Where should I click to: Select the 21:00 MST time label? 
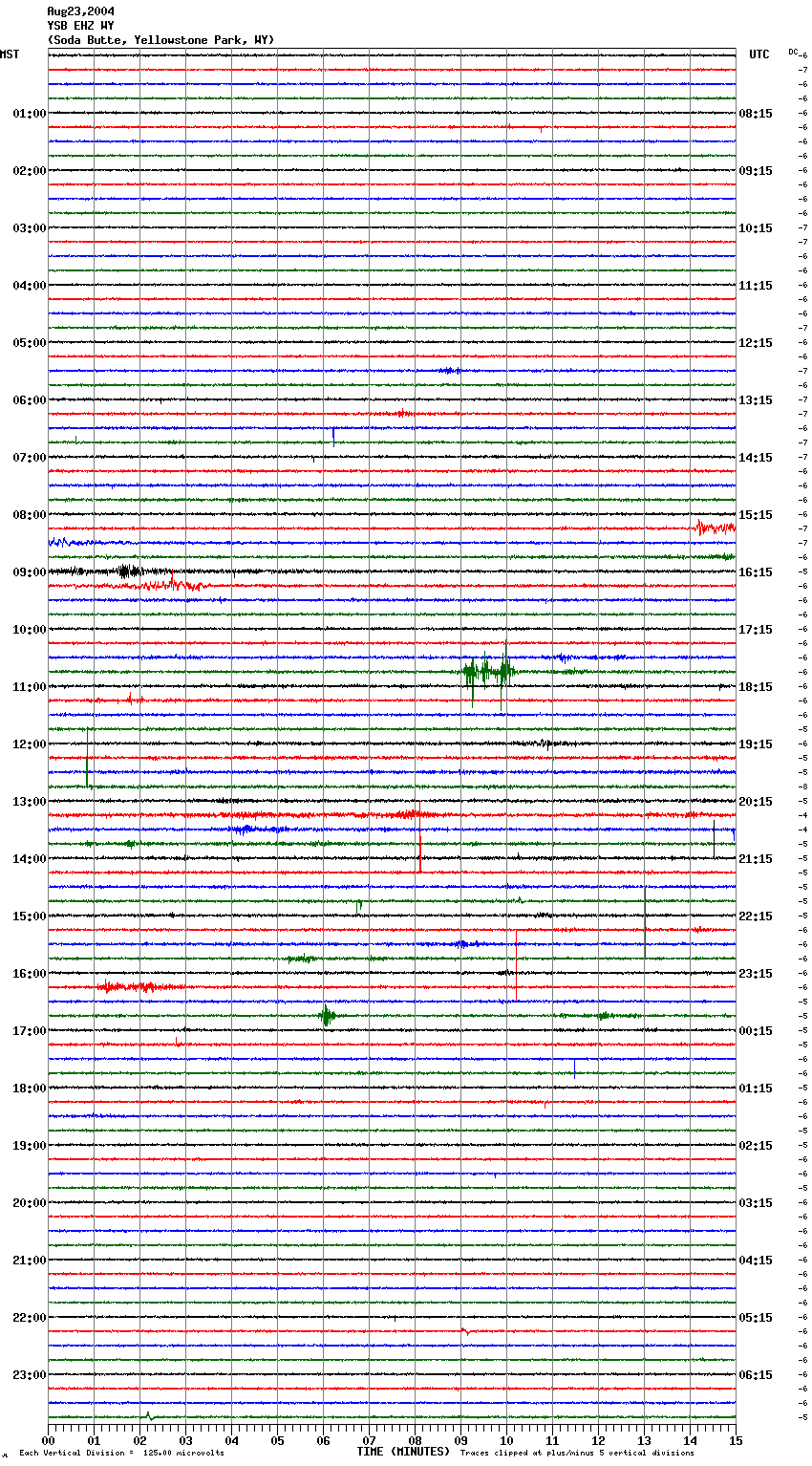(30, 1261)
